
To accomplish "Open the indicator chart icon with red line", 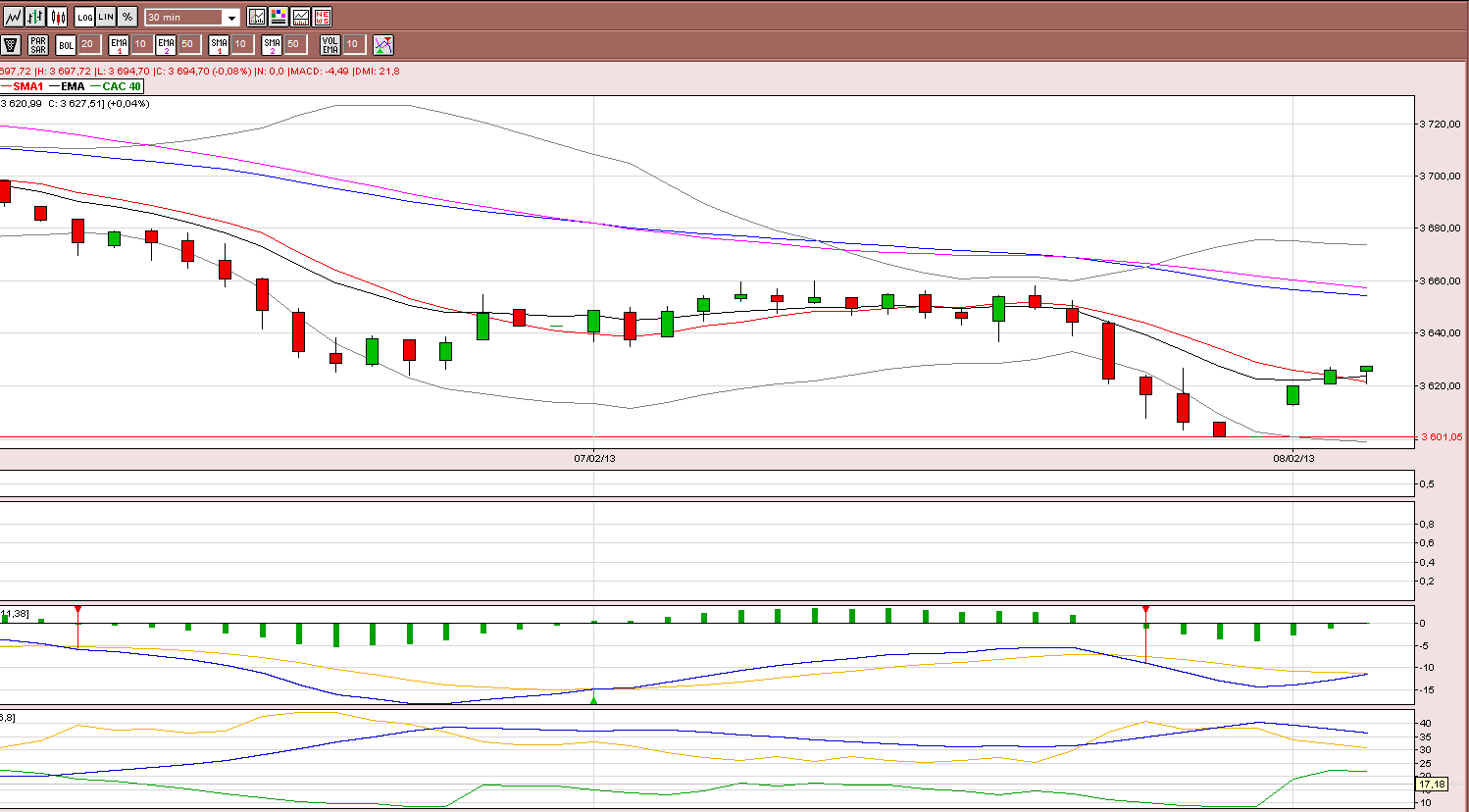I will click(x=257, y=17).
